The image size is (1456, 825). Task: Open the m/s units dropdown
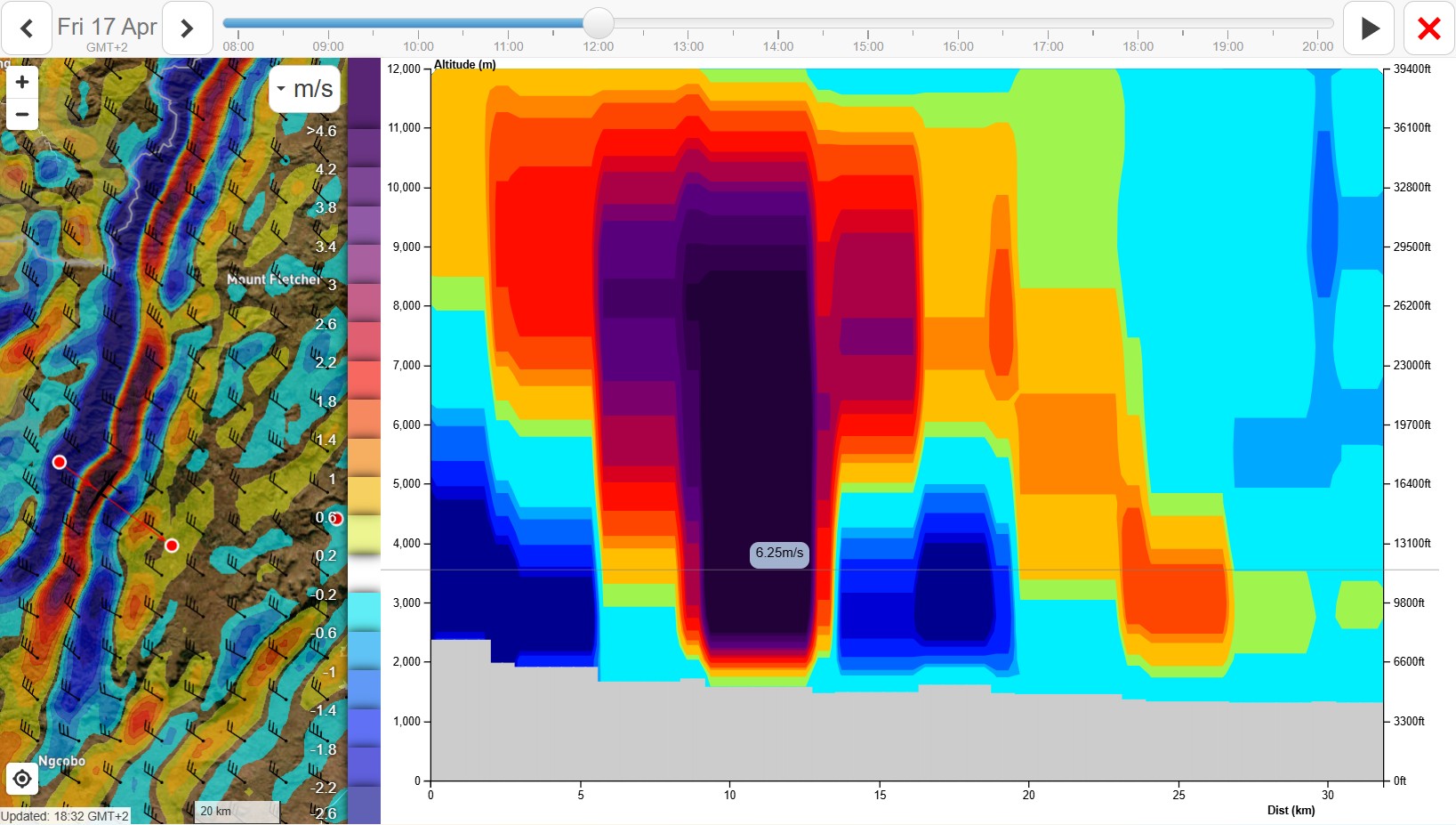304,89
